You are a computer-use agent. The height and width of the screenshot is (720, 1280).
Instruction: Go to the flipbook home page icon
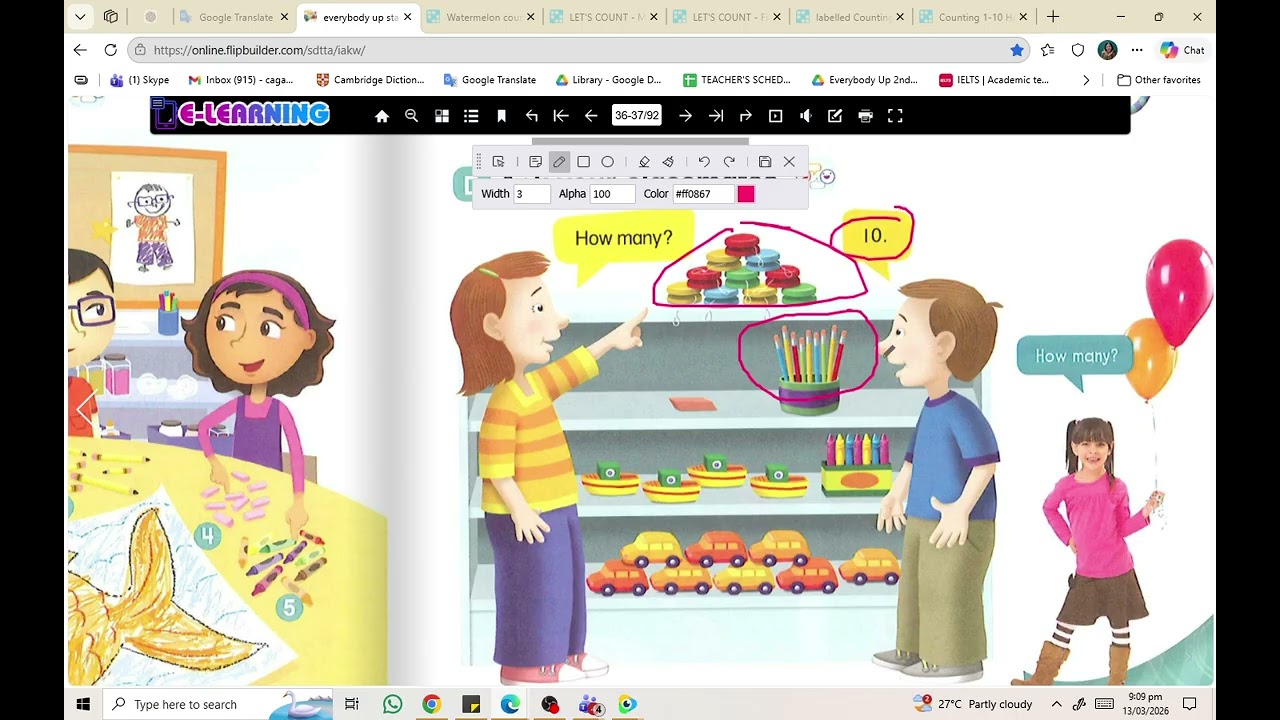[382, 116]
